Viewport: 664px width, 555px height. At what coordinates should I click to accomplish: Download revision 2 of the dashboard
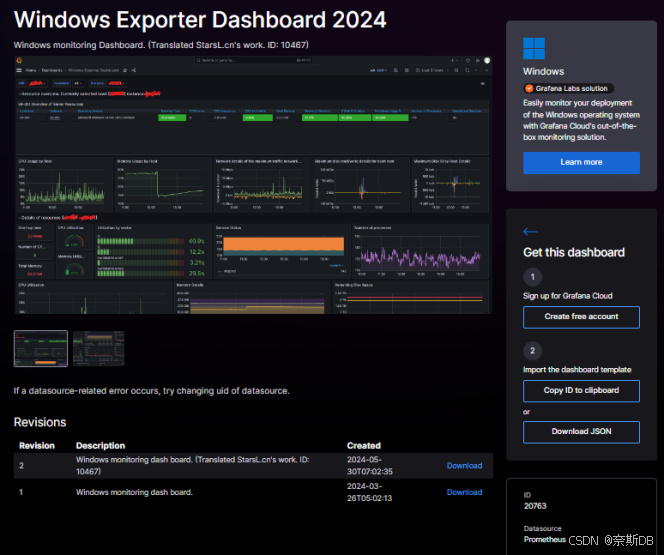tap(464, 466)
